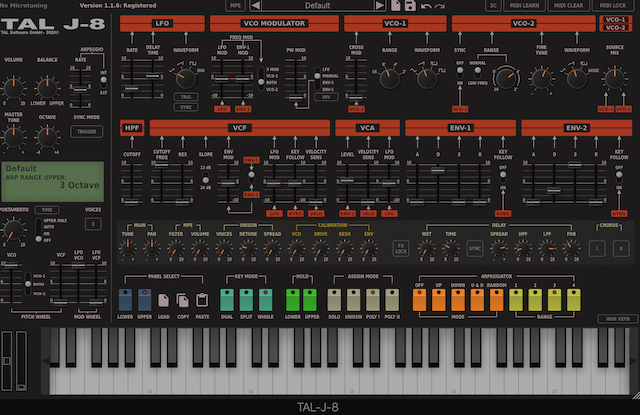Toggle PW Mod Inv button
640x415 pixels.
pyautogui.click(x=326, y=97)
